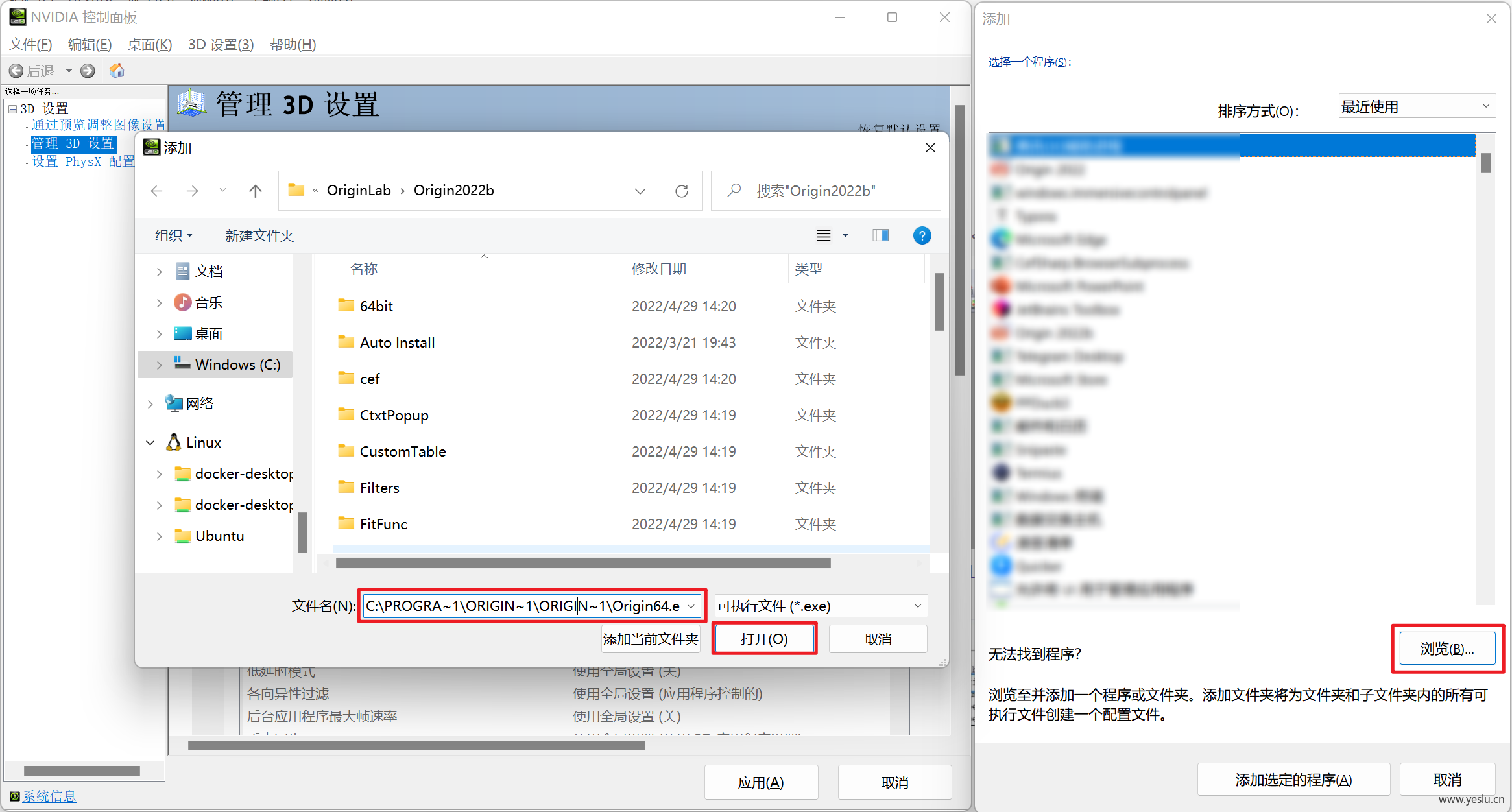
Task: Open the 64bit folder
Action: (x=376, y=306)
